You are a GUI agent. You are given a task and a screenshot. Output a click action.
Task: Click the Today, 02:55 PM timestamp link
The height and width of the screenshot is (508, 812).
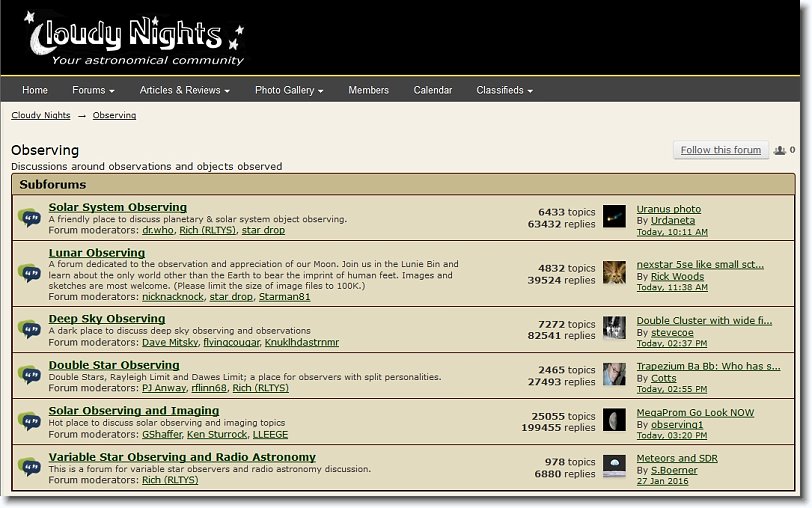coord(672,389)
